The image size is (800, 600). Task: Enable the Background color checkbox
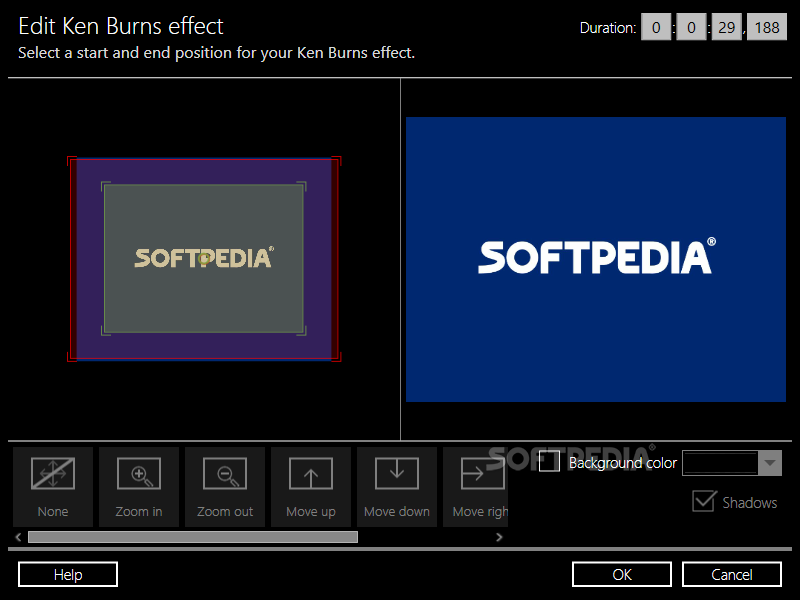(x=549, y=461)
